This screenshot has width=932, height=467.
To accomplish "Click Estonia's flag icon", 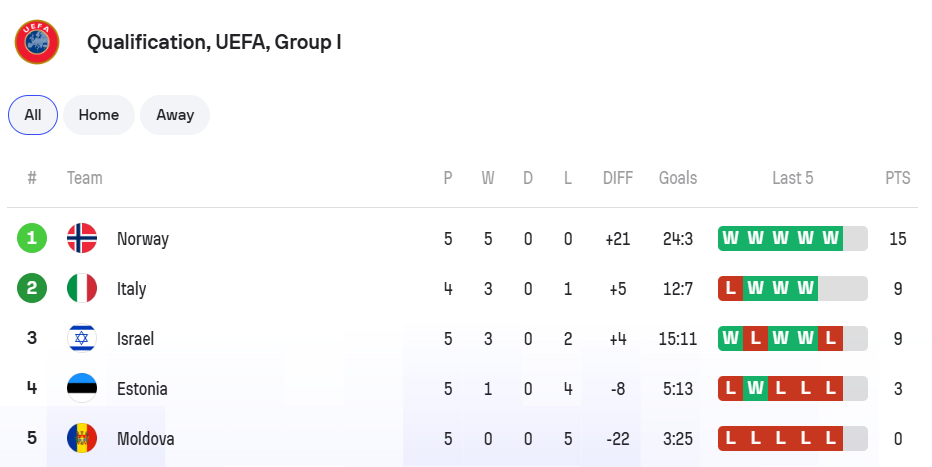I will coord(82,389).
